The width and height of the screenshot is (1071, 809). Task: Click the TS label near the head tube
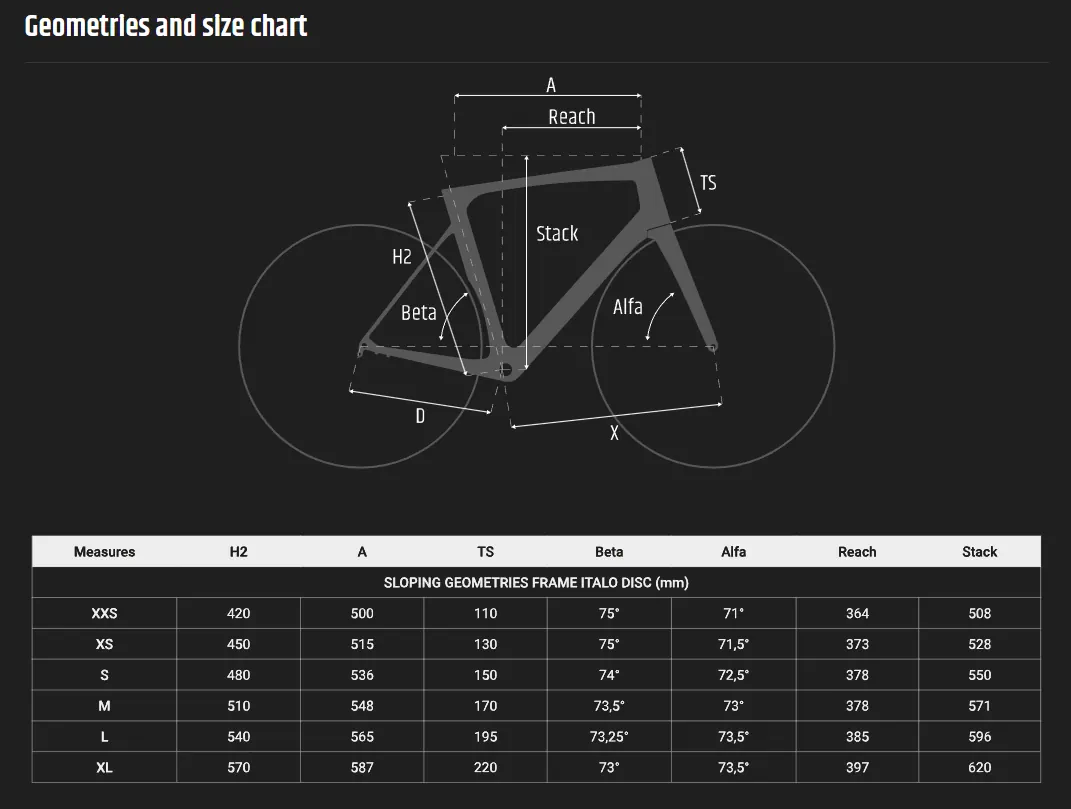coord(708,183)
